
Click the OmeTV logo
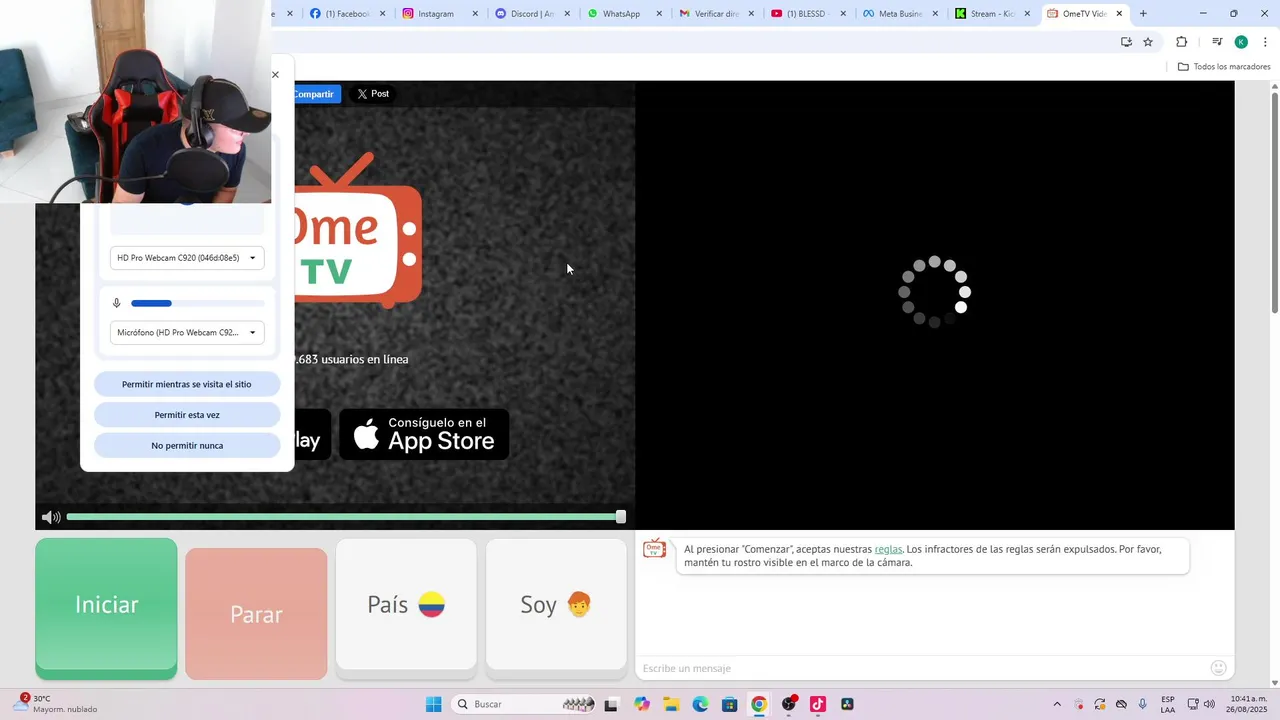pyautogui.click(x=356, y=232)
